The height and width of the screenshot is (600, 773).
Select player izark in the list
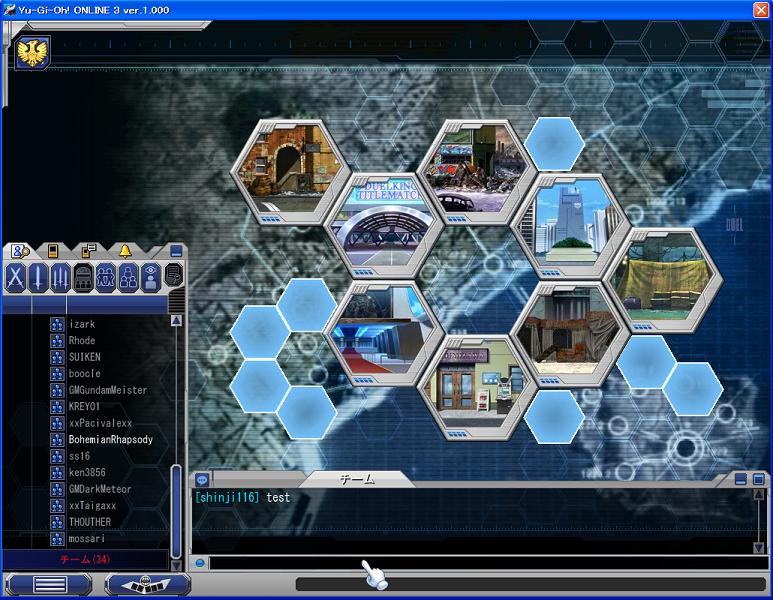pos(82,324)
